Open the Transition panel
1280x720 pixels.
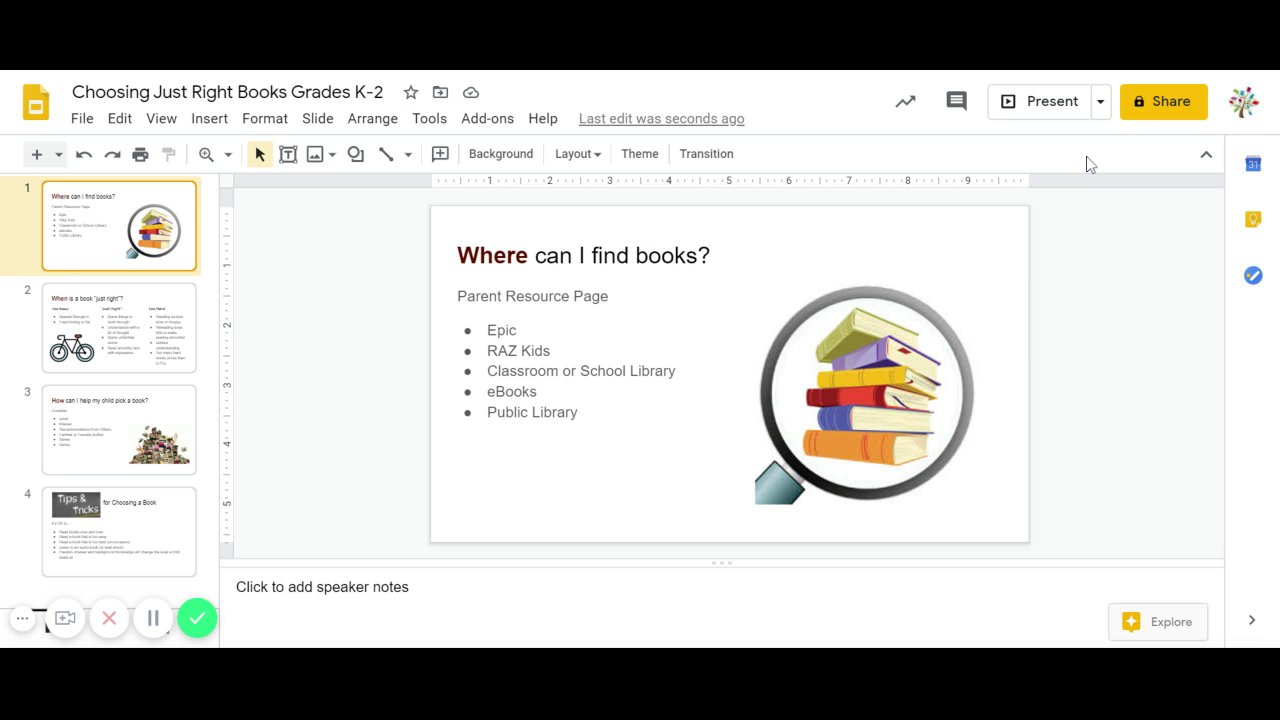(706, 154)
